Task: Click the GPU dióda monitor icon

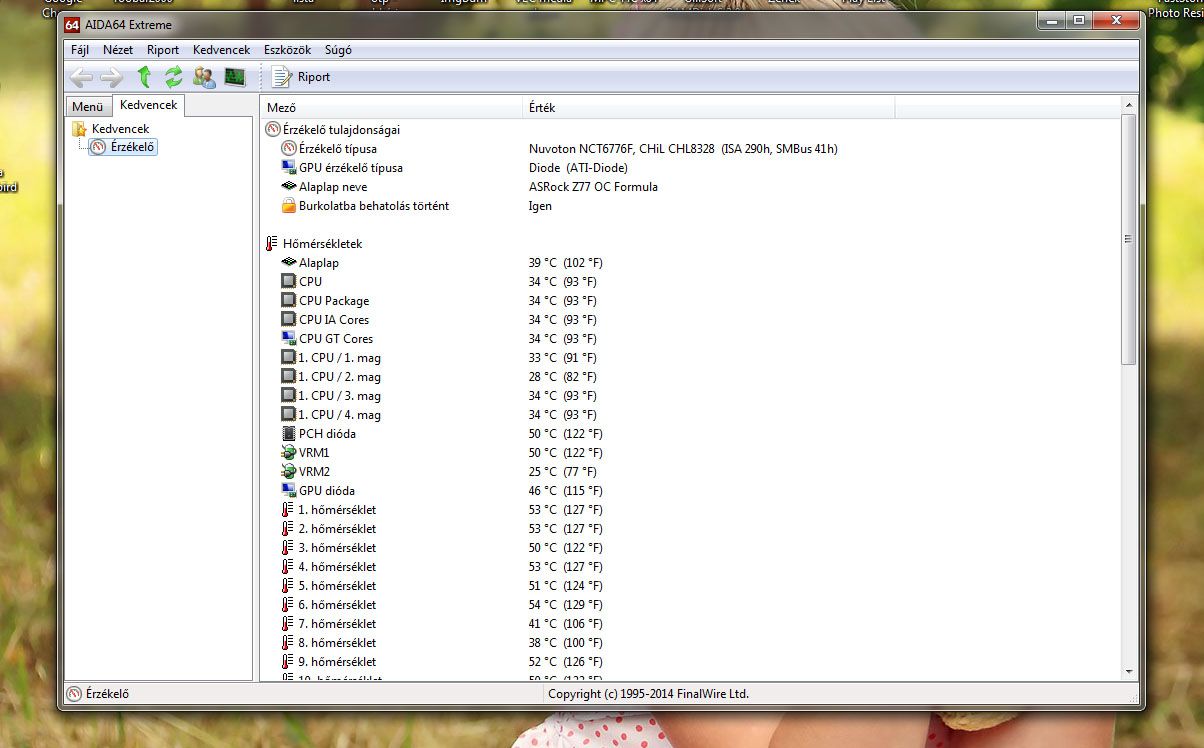Action: [289, 490]
